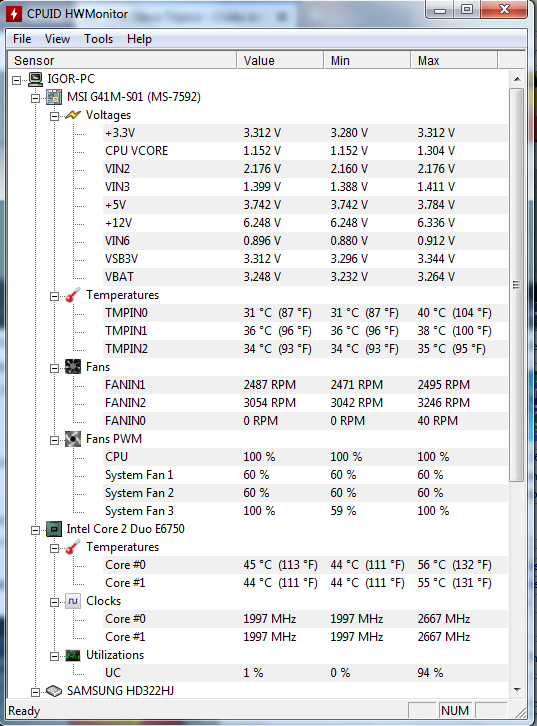Collapse the Fans PWM branch
The height and width of the screenshot is (726, 537).
tap(54, 440)
